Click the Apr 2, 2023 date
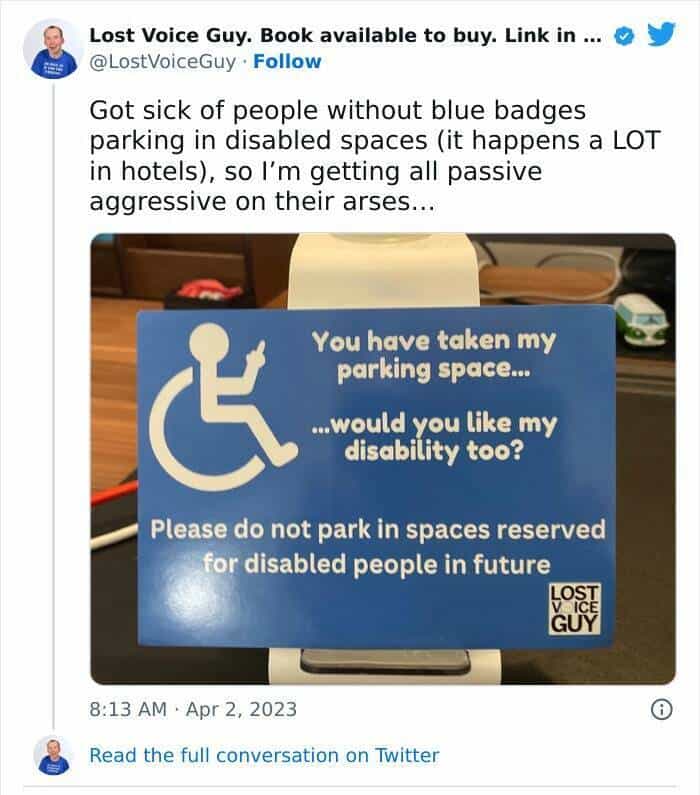This screenshot has width=700, height=795. click(x=241, y=709)
